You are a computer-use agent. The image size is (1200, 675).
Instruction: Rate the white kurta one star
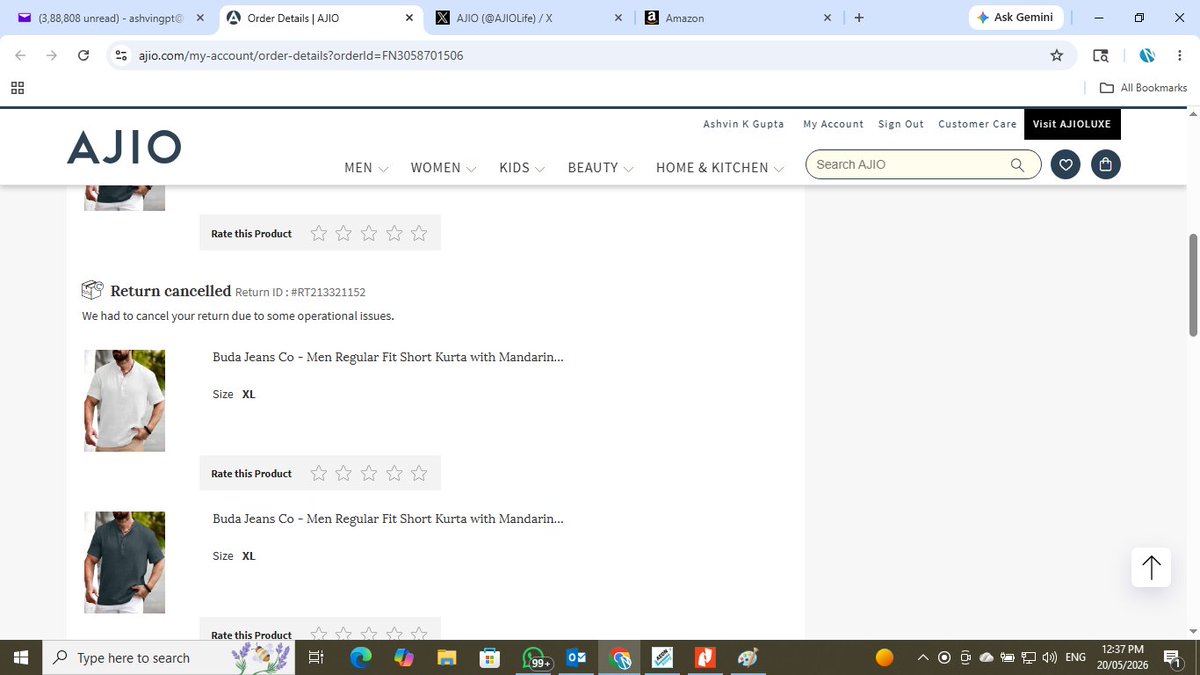pos(319,473)
